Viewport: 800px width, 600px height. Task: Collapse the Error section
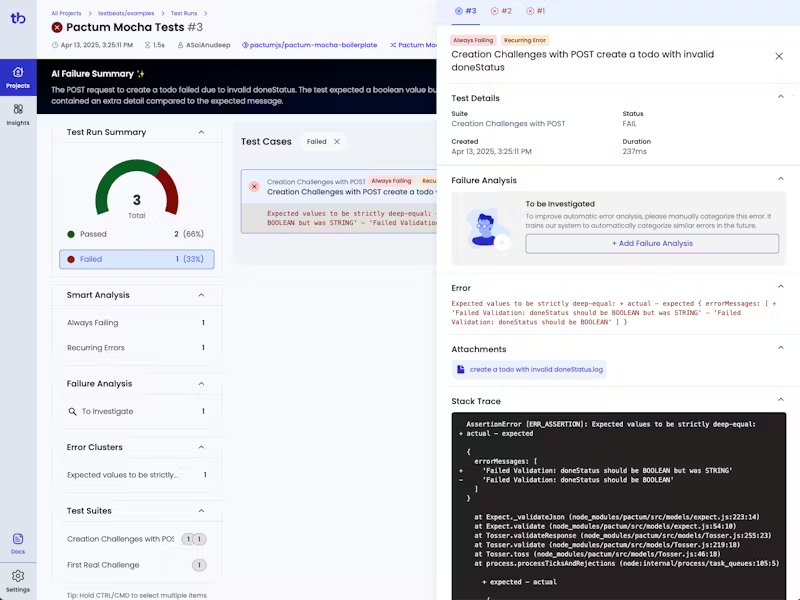[781, 287]
